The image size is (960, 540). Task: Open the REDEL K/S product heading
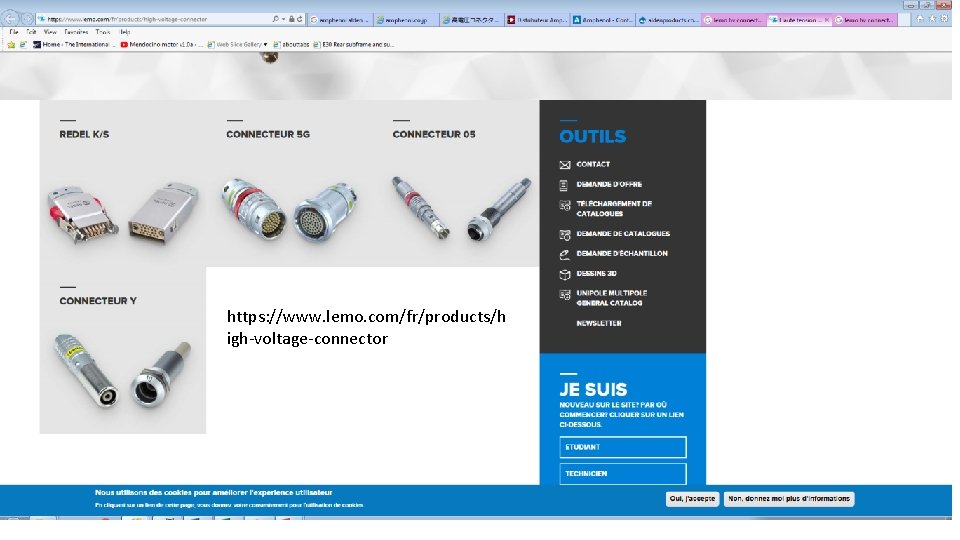click(x=84, y=134)
